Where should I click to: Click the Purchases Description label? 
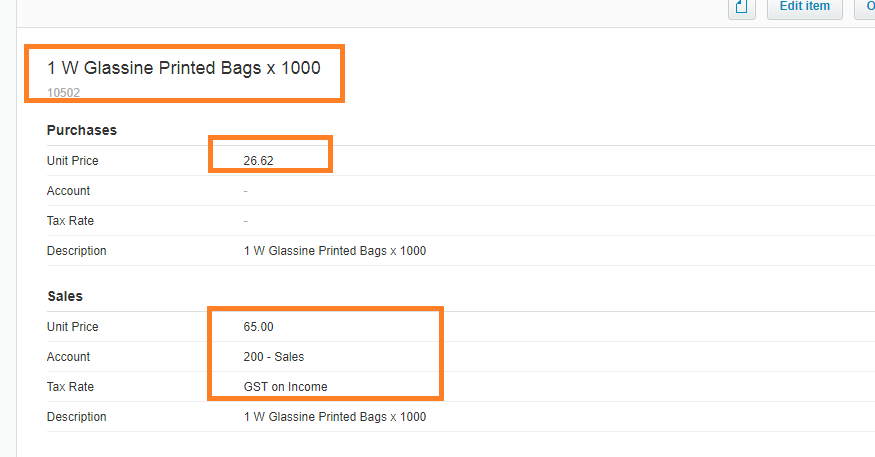click(76, 251)
